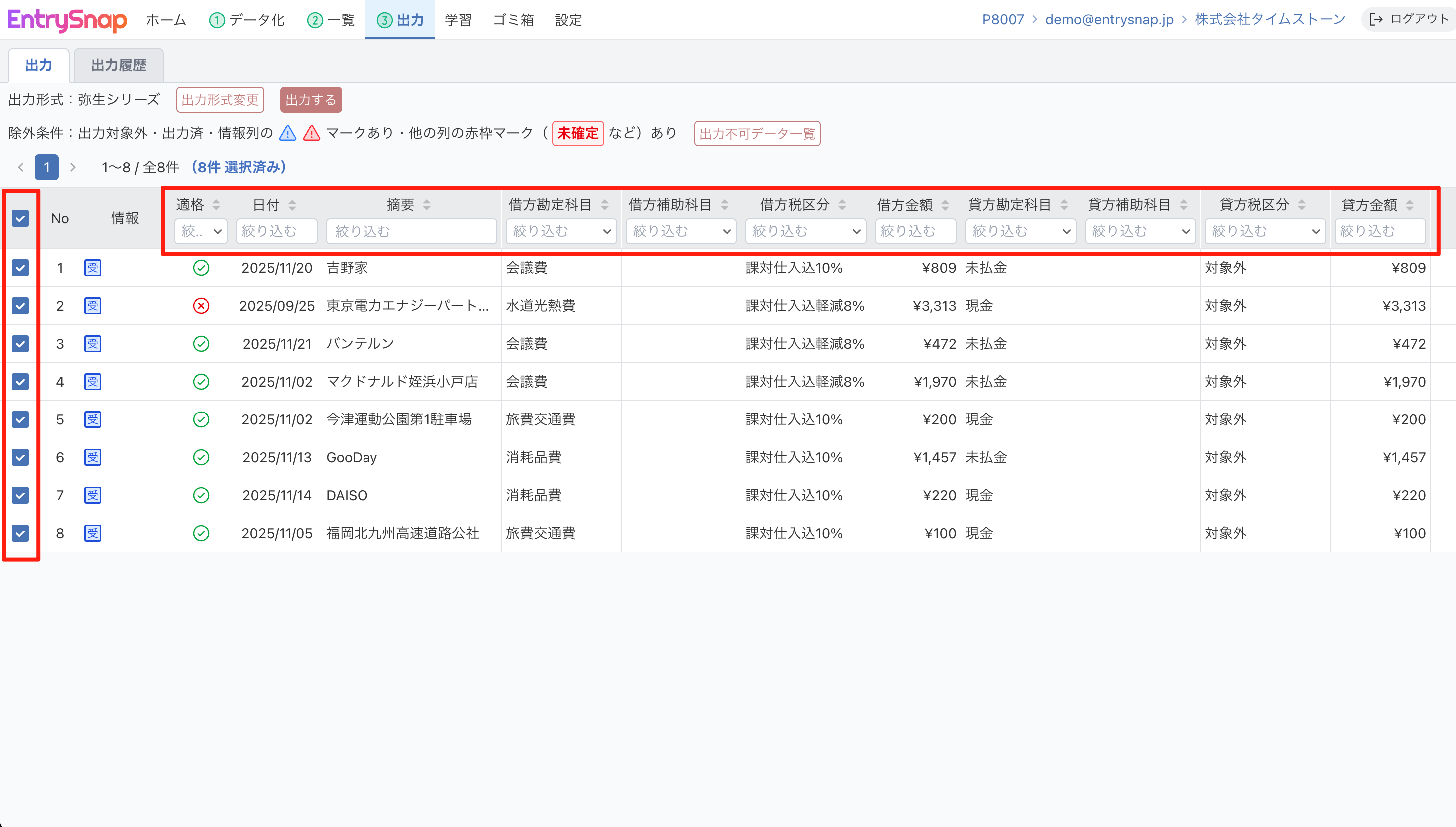This screenshot has height=827, width=1456.
Task: Sort by 日付 column arrows
Action: [292, 205]
